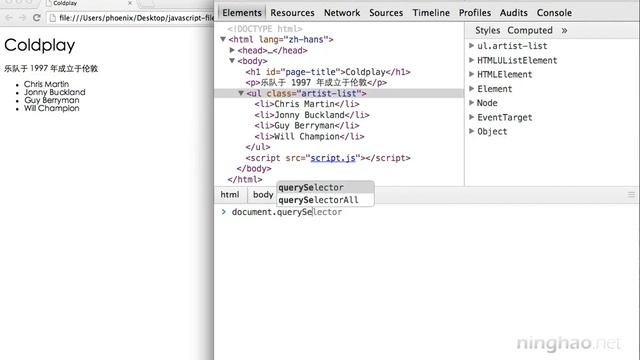Open the Elements panel tab
640x360 pixels.
coord(242,13)
